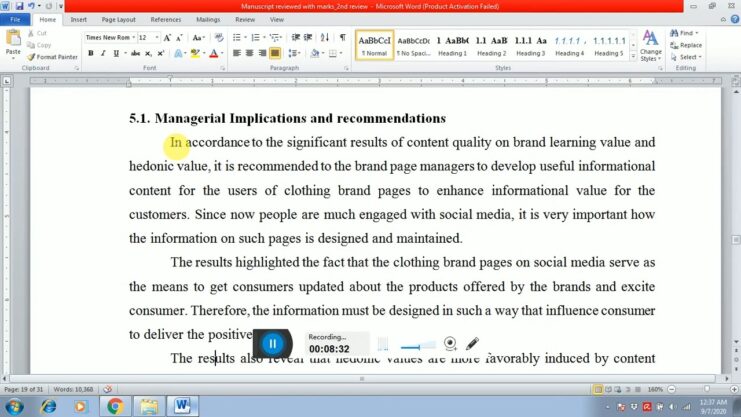Click the webcam icon on recorder bar
741x417 pixels.
450,343
